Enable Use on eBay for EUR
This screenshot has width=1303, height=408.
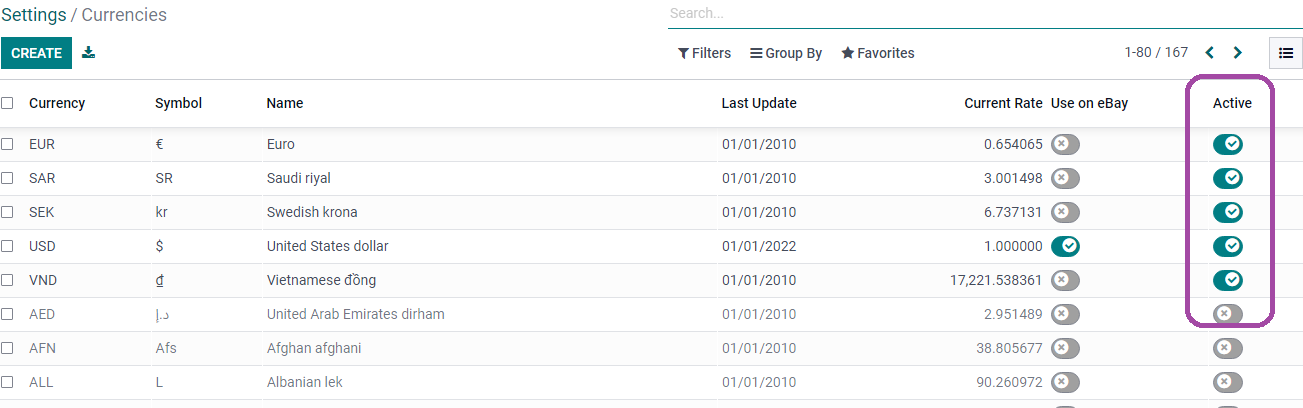click(x=1065, y=144)
